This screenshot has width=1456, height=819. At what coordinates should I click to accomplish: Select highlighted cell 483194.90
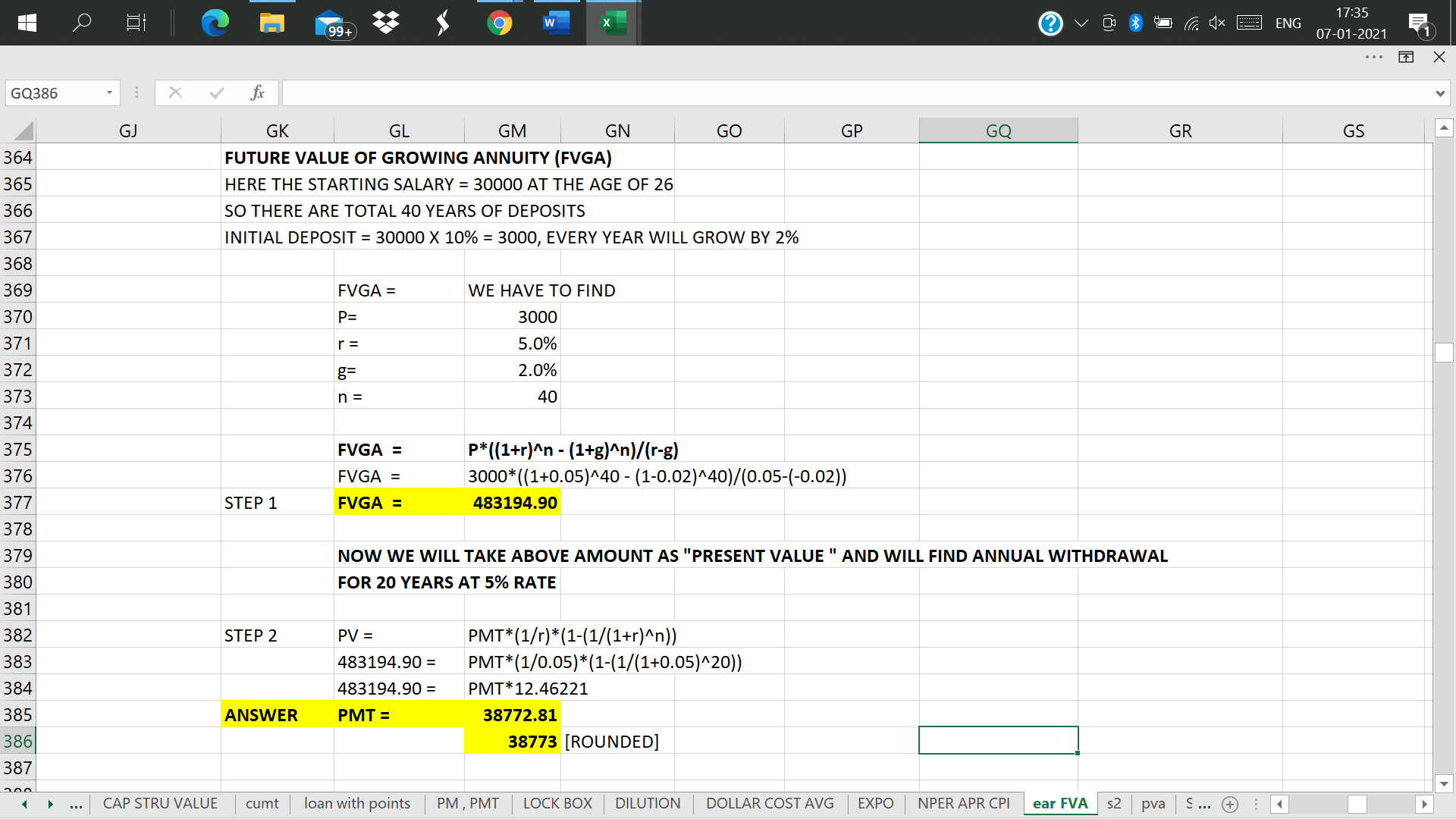pyautogui.click(x=512, y=502)
